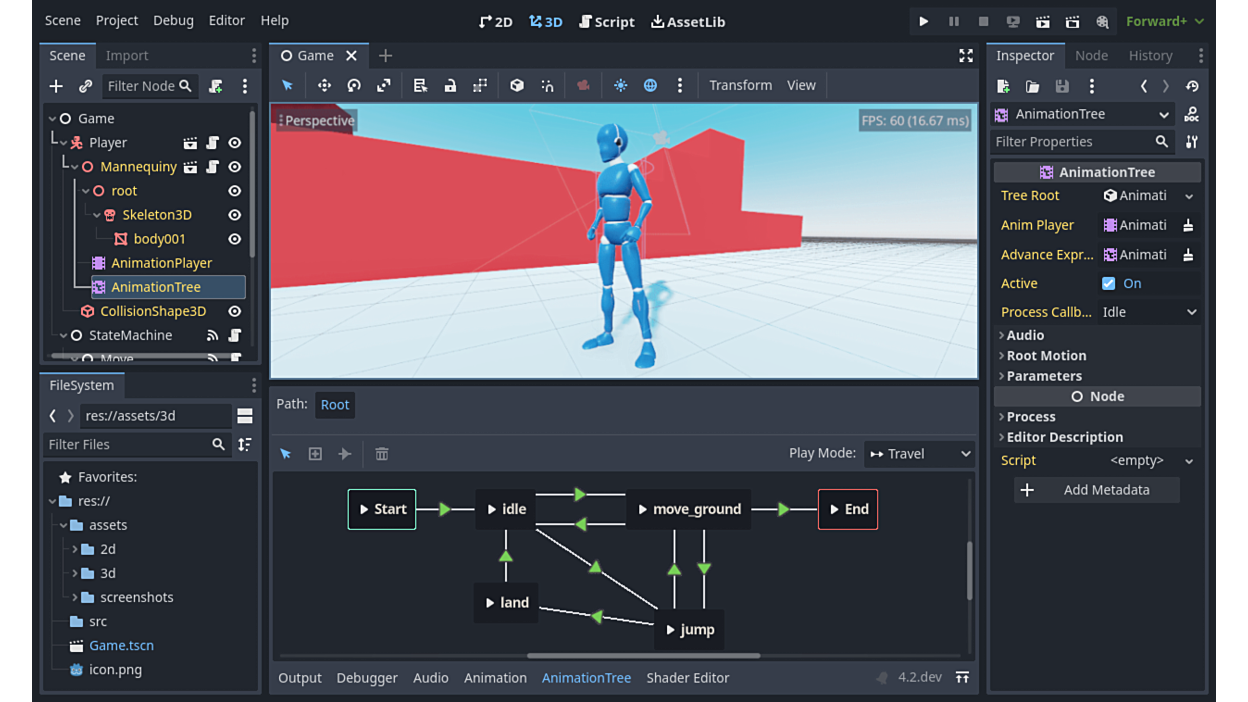Click the Add New Node plus icon
Screen dimensions: 1248x702
tap(56, 87)
